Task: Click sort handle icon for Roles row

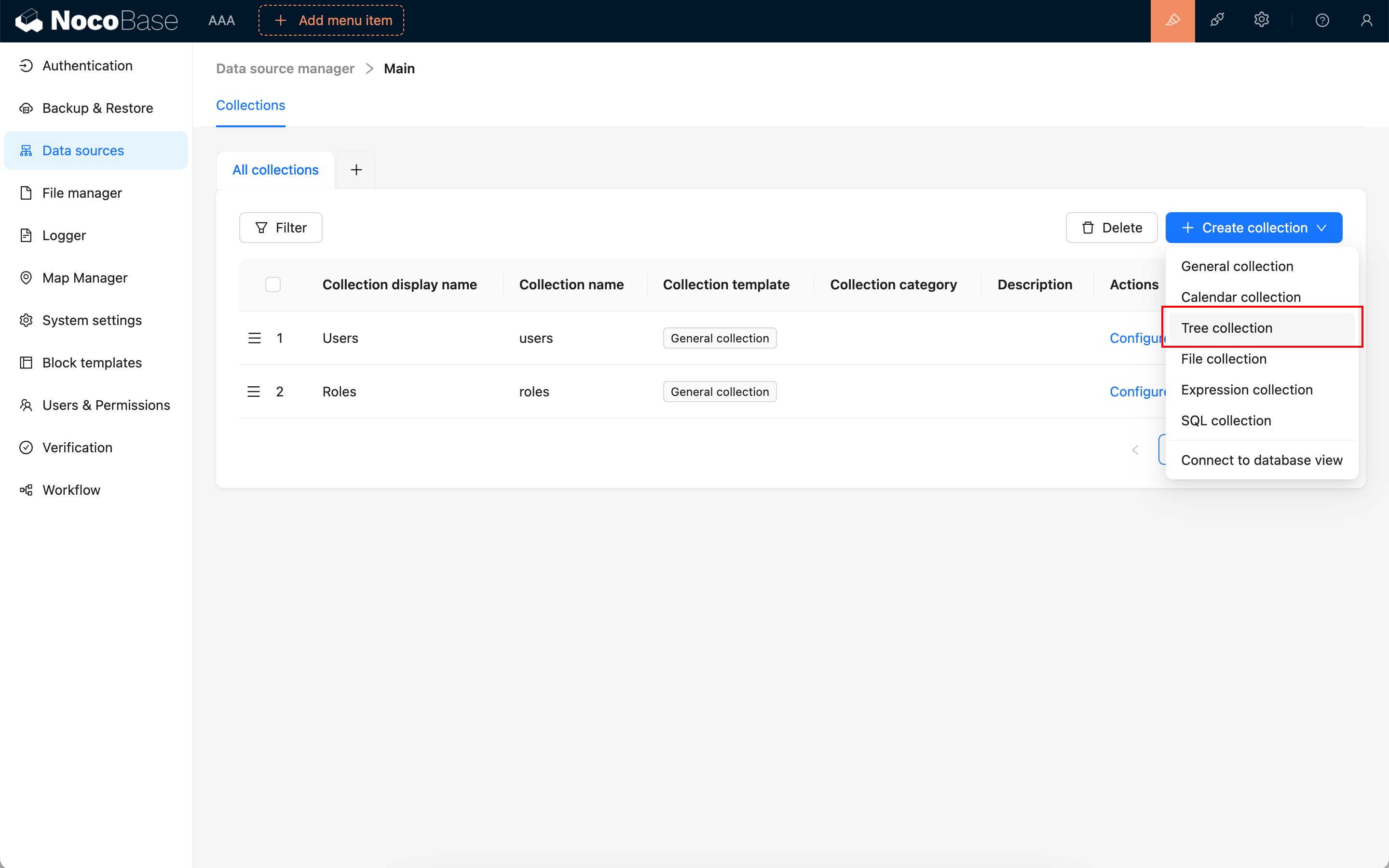Action: pos(254,392)
